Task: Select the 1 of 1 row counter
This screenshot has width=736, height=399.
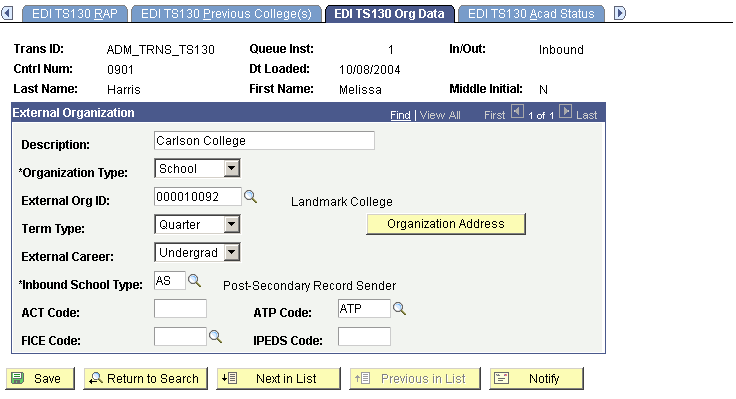Action: [541, 115]
